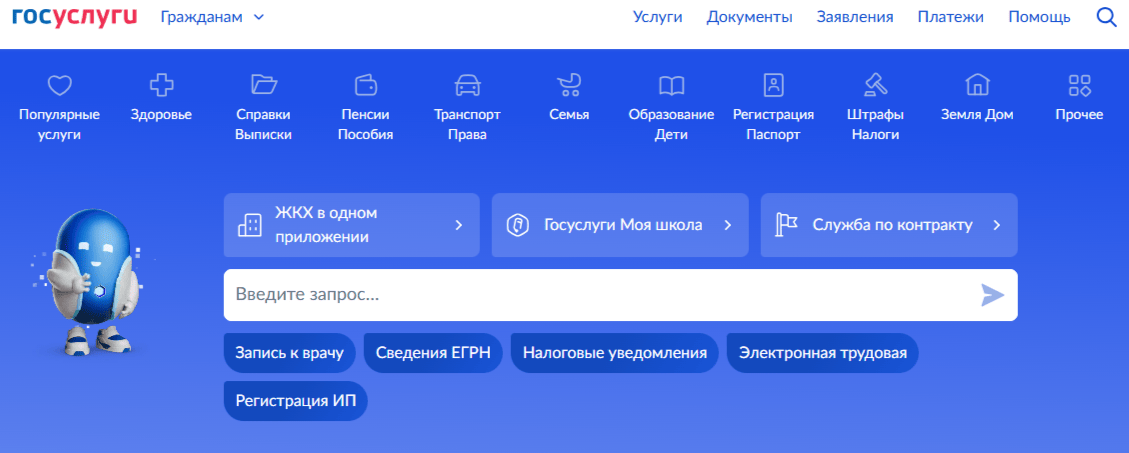Open the Пенсии Пособия wallet icon
1129x453 pixels.
click(365, 84)
